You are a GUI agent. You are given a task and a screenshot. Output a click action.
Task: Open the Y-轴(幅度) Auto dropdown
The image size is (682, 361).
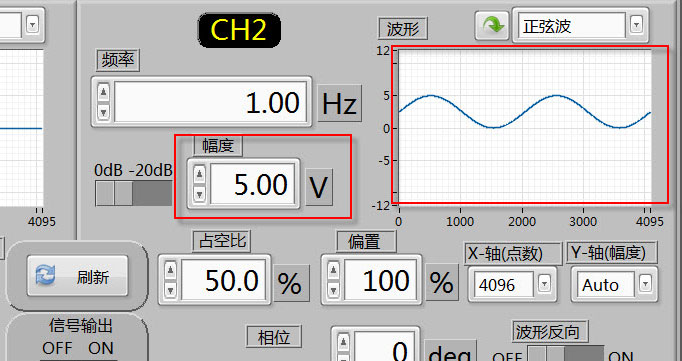tap(645, 284)
